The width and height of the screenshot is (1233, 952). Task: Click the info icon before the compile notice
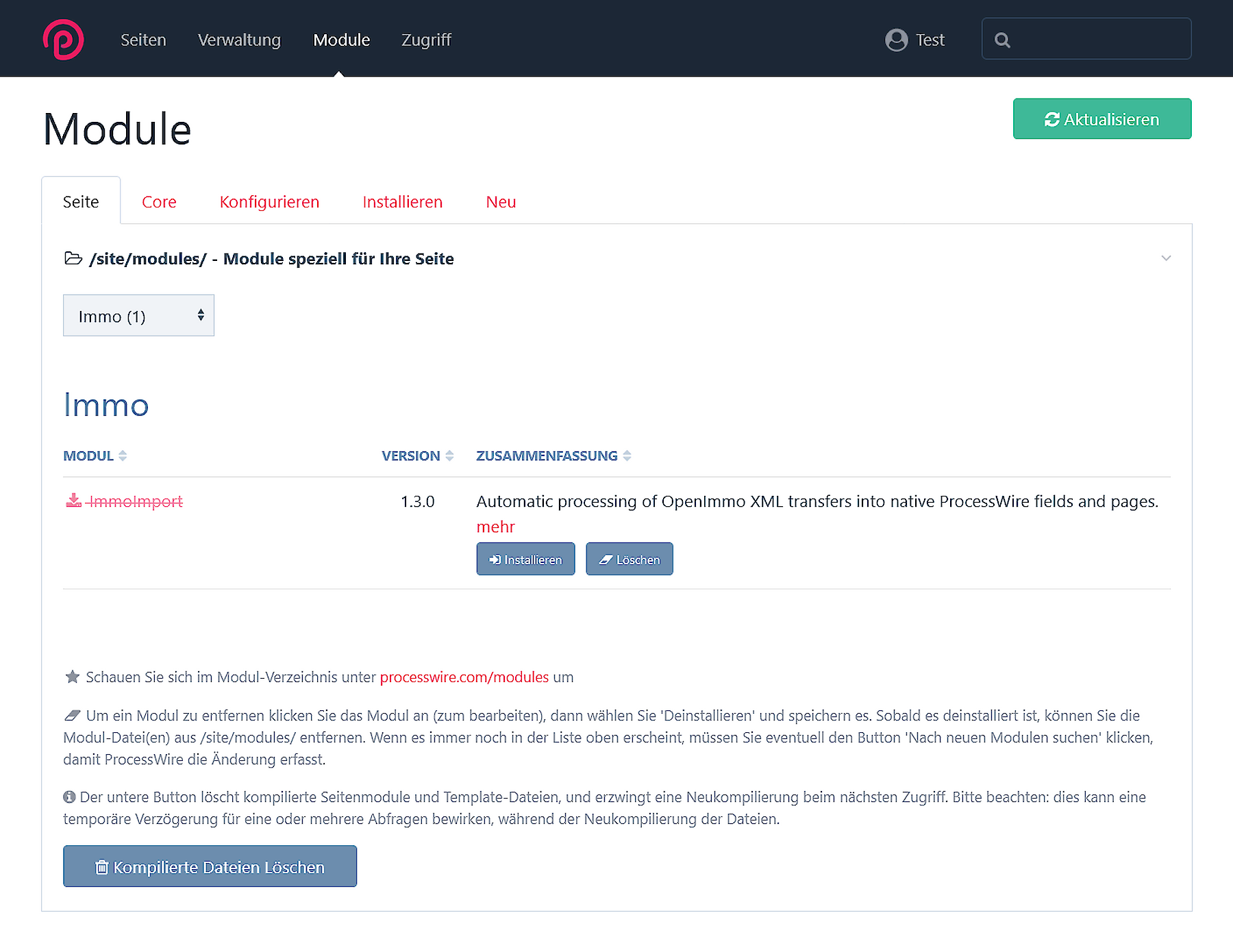[x=68, y=797]
